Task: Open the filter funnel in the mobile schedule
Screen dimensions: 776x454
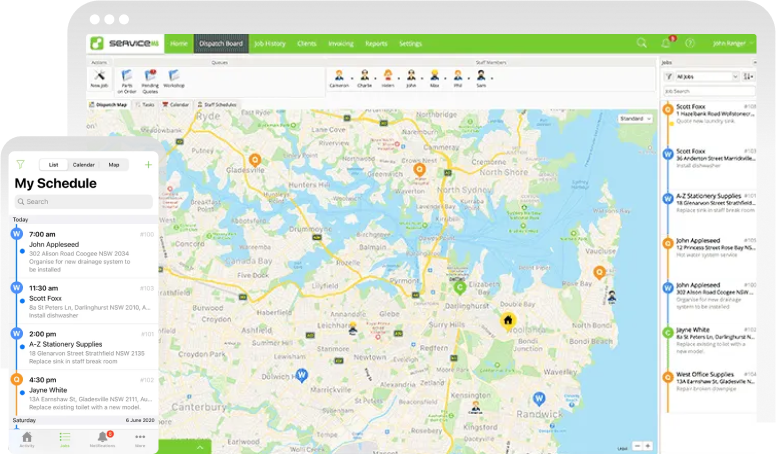Action: 20,164
